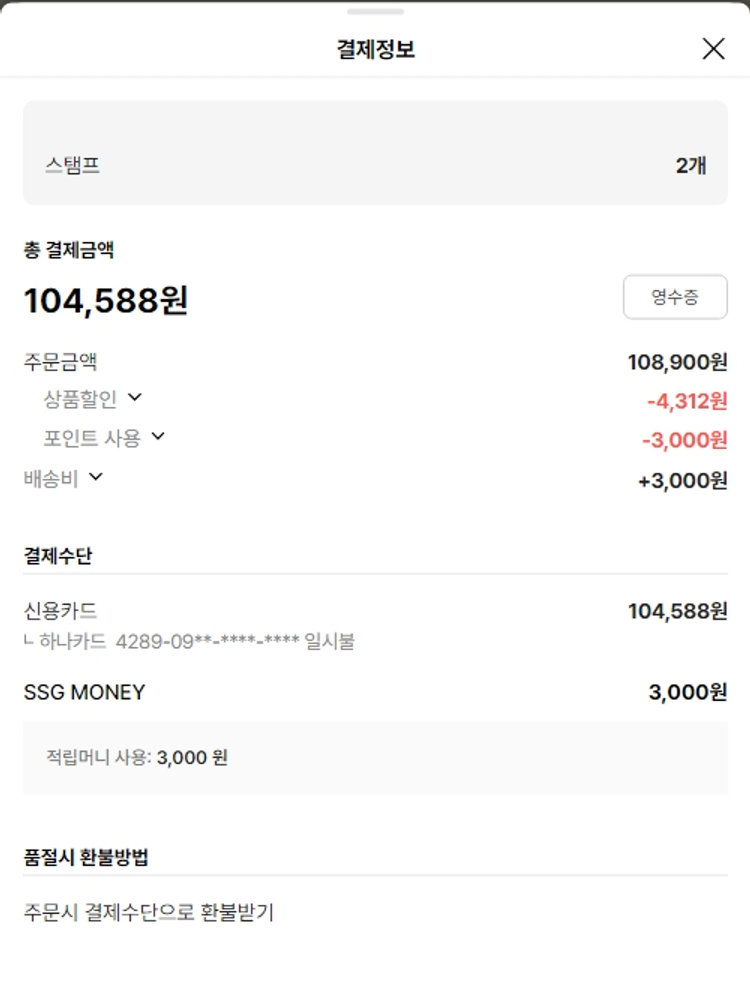
Task: Open the 영수증 receipt
Action: click(675, 297)
